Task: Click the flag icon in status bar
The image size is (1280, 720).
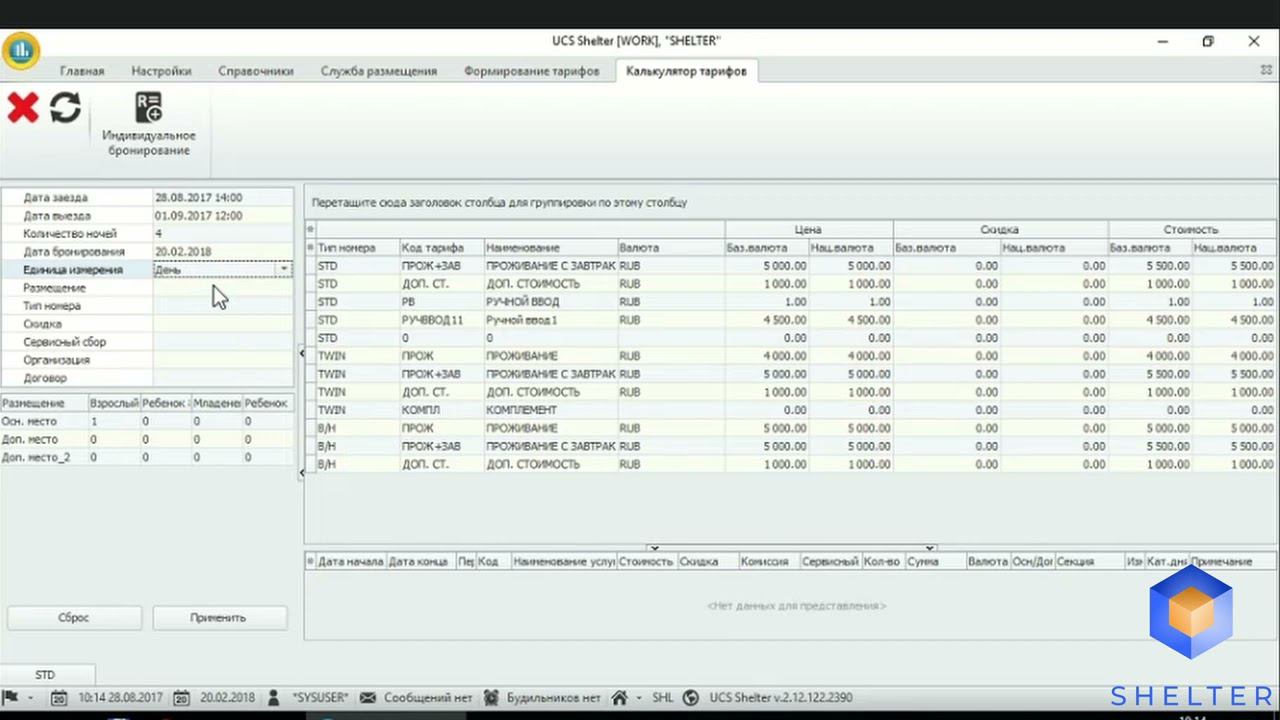Action: coord(11,697)
